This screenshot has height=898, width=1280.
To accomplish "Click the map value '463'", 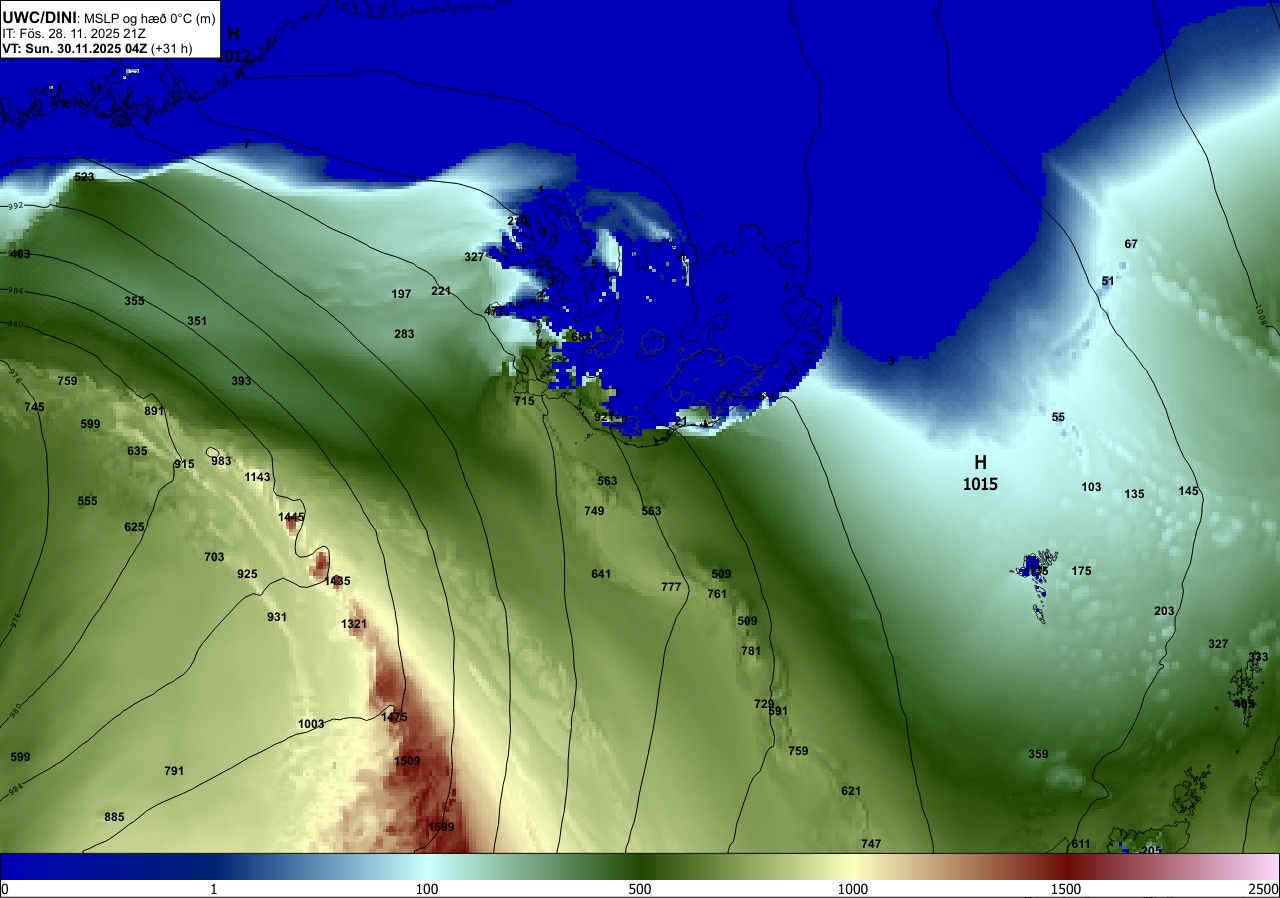I will click(20, 254).
